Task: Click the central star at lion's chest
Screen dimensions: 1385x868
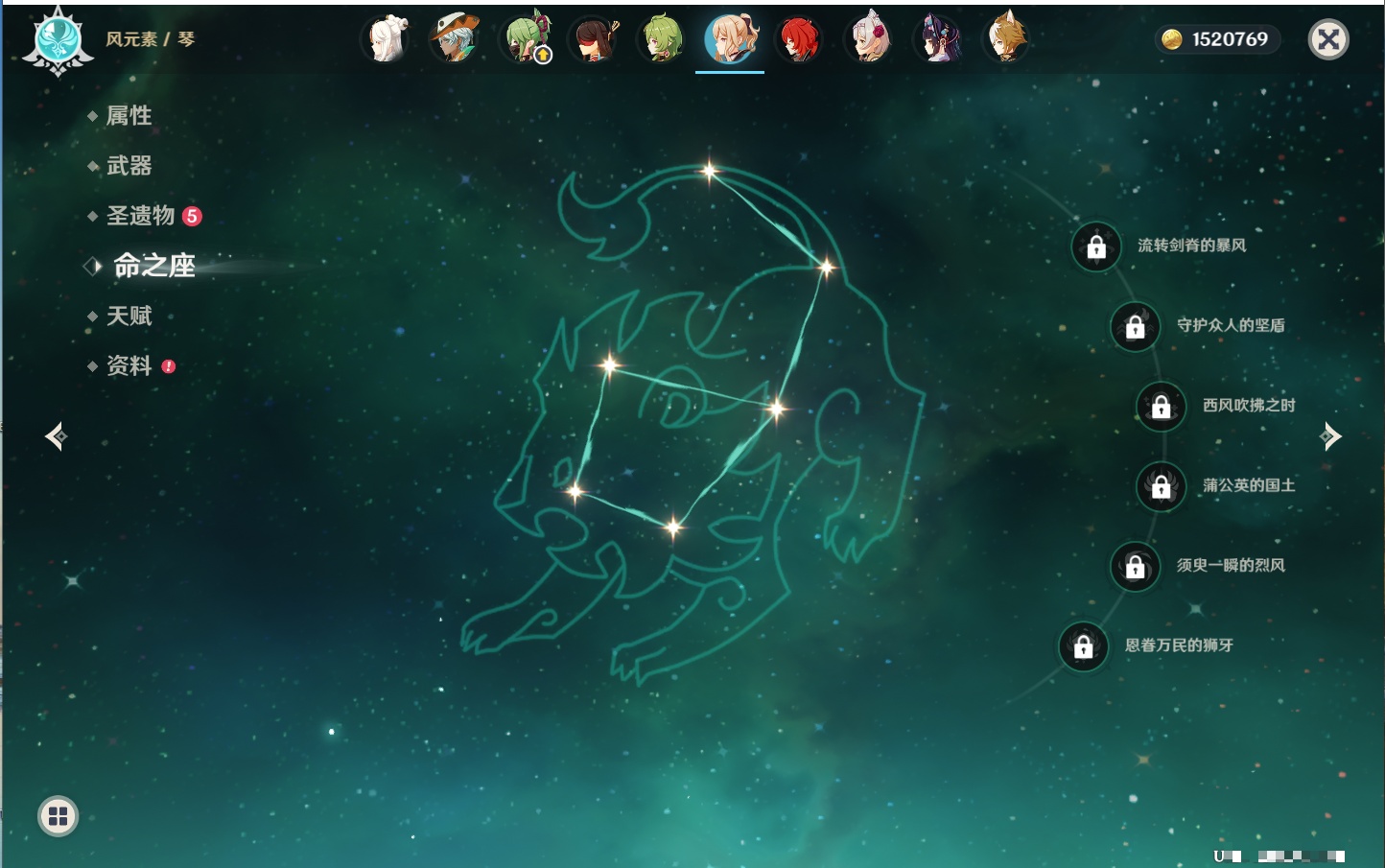Action: 776,410
